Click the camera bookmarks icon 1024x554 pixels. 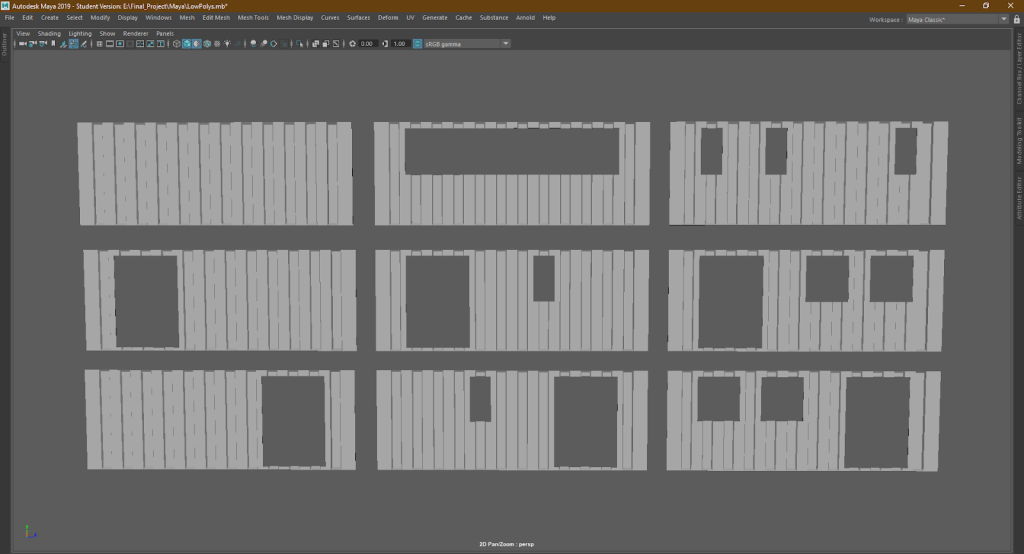tap(53, 44)
